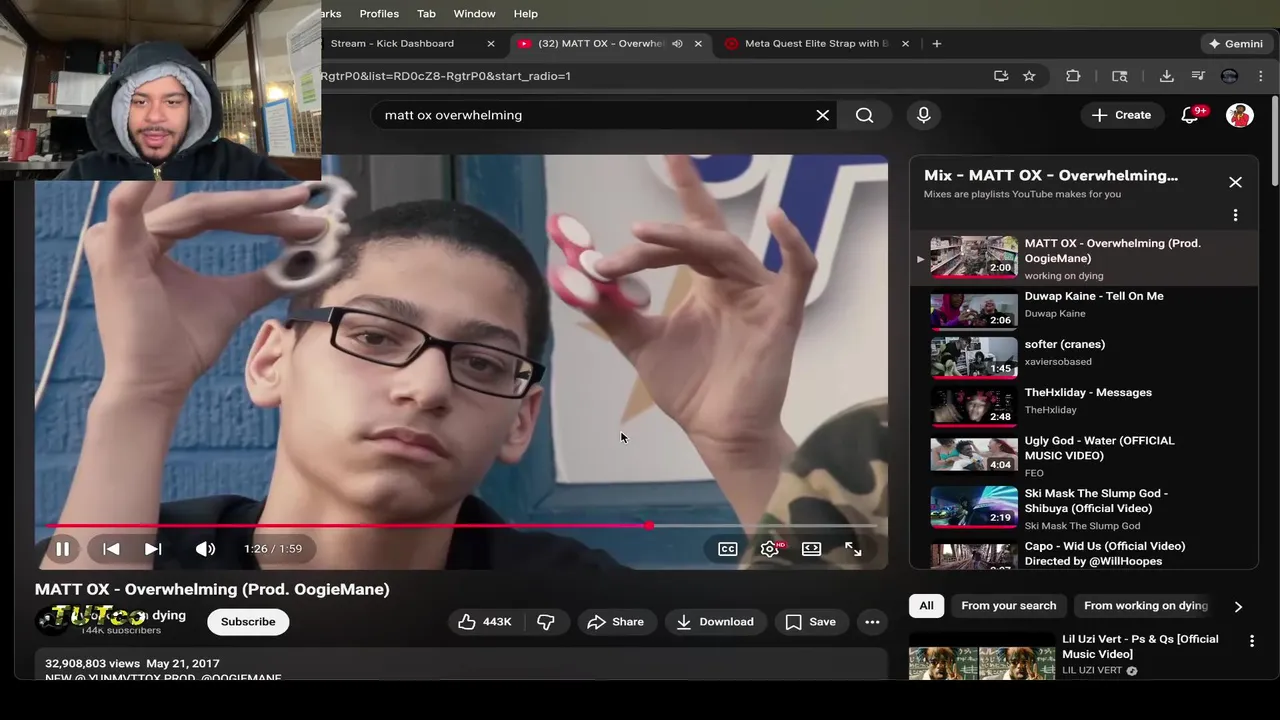Open Chrome side panel icon
1280x720 pixels.
pyautogui.click(x=1120, y=76)
